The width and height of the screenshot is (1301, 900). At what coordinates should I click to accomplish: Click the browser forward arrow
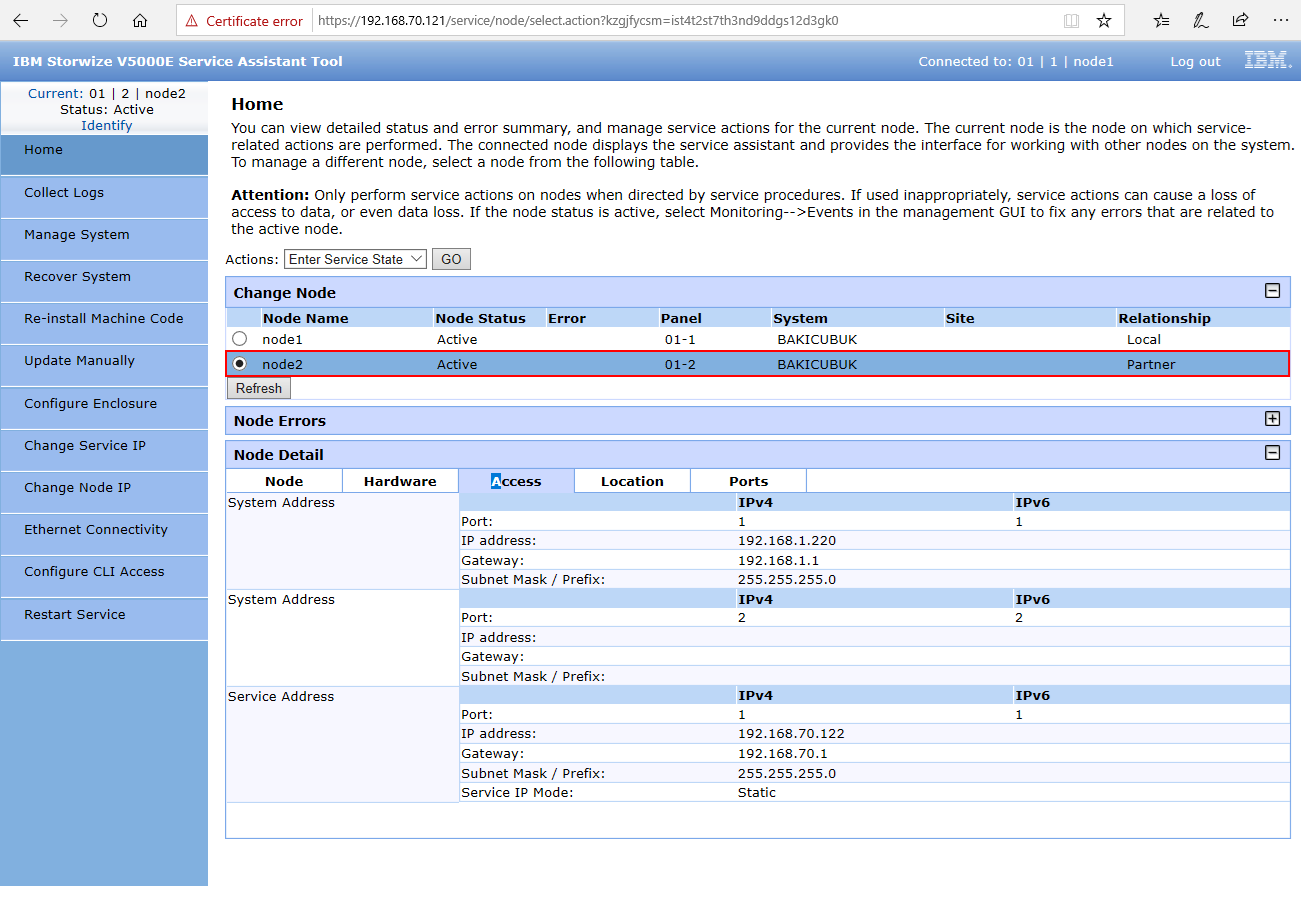coord(60,20)
